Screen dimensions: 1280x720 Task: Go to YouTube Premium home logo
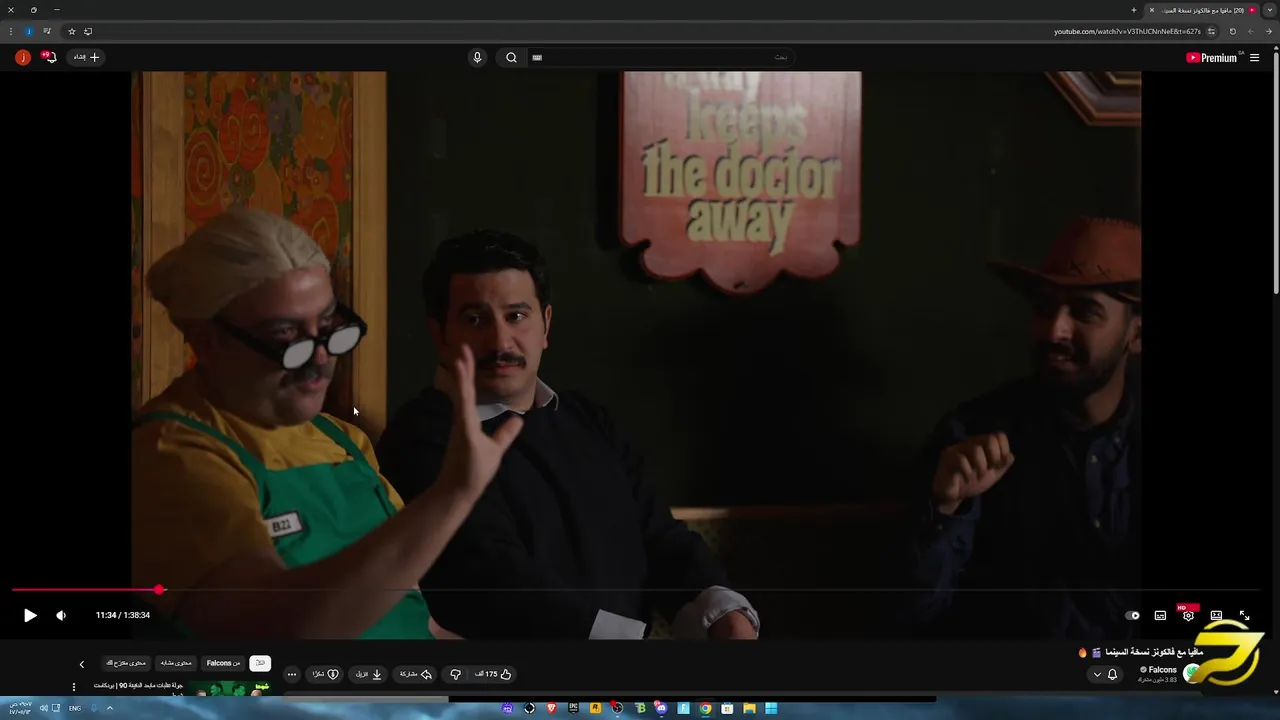1212,58
